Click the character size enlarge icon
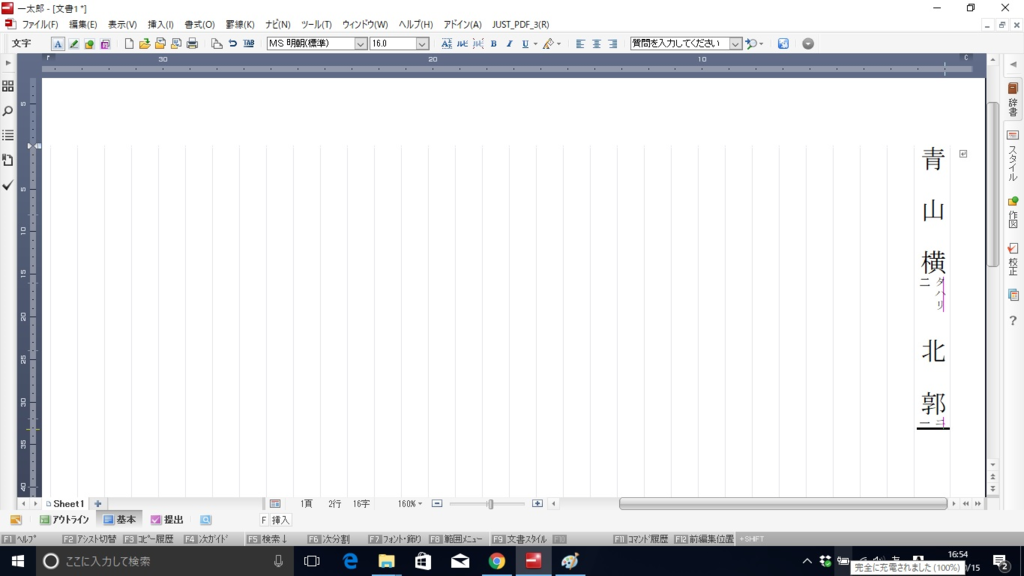The width and height of the screenshot is (1024, 576). point(446,44)
